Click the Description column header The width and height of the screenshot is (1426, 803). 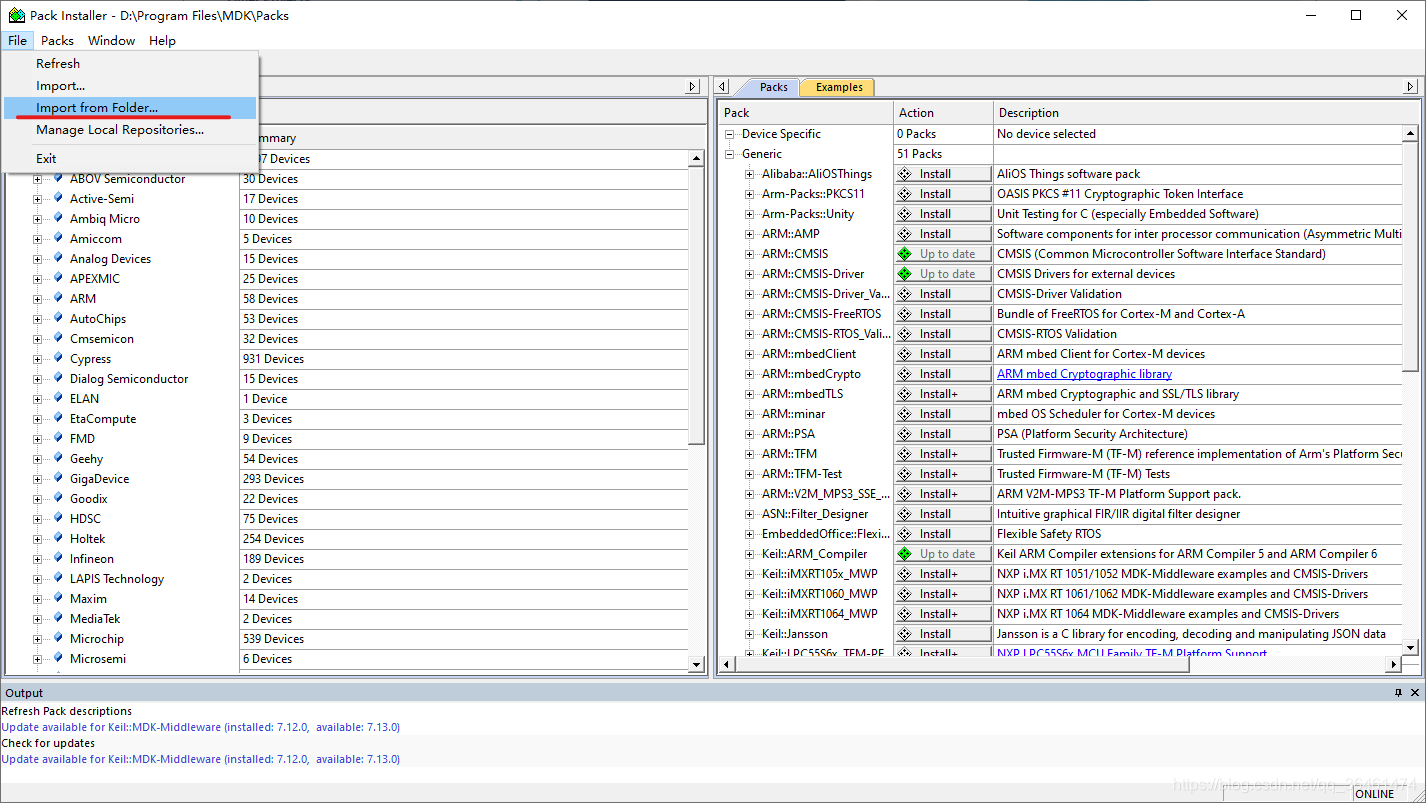(x=1206, y=113)
